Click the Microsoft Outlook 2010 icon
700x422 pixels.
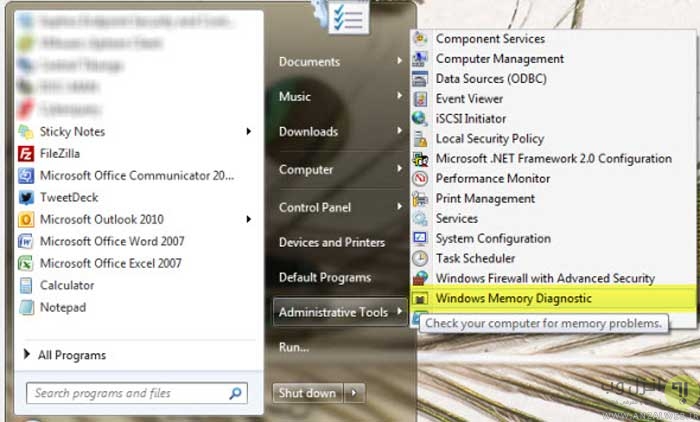[x=25, y=219]
